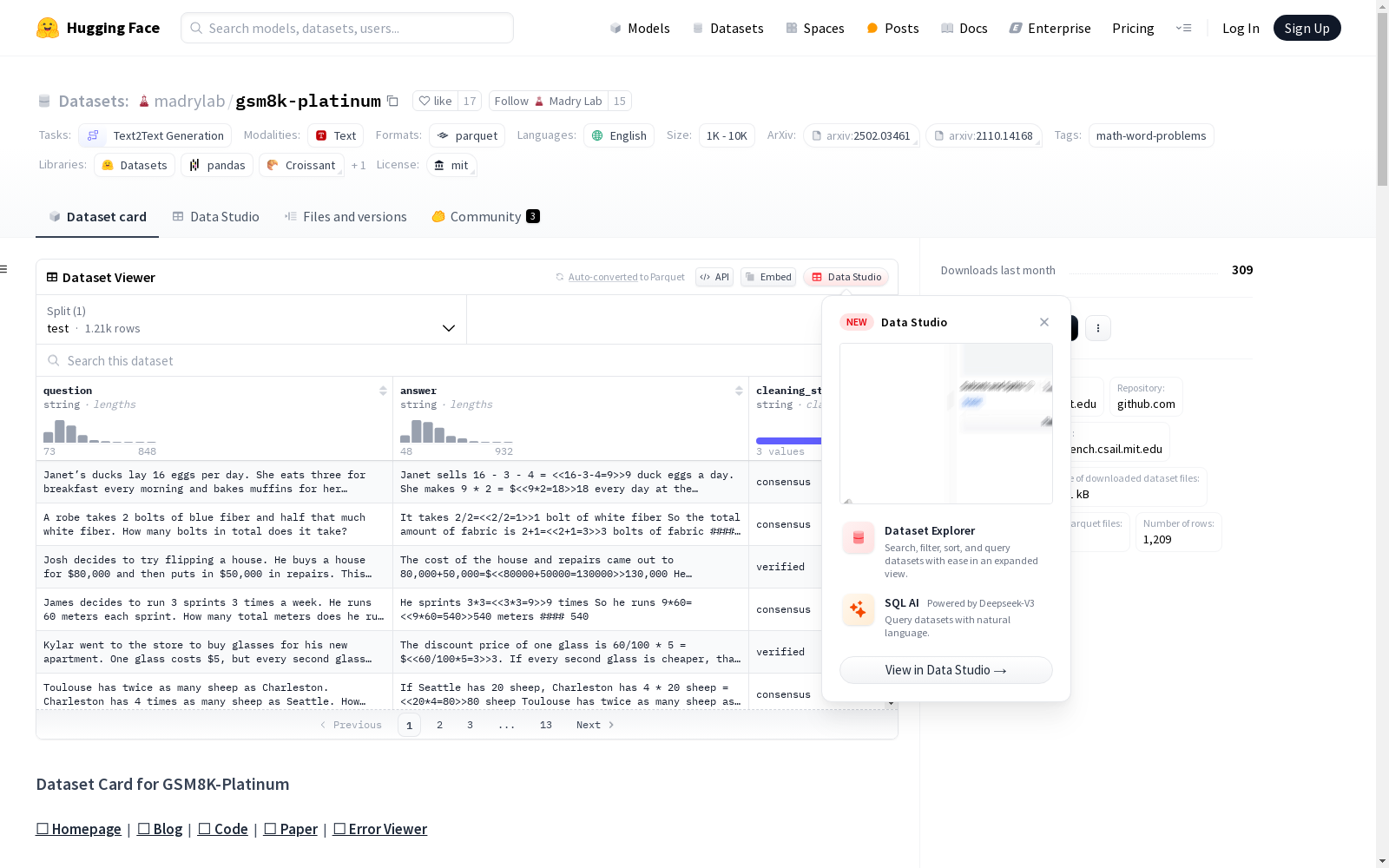This screenshot has height=868, width=1389.
Task: Click the Text2Text Generation task tag
Action: [x=155, y=135]
